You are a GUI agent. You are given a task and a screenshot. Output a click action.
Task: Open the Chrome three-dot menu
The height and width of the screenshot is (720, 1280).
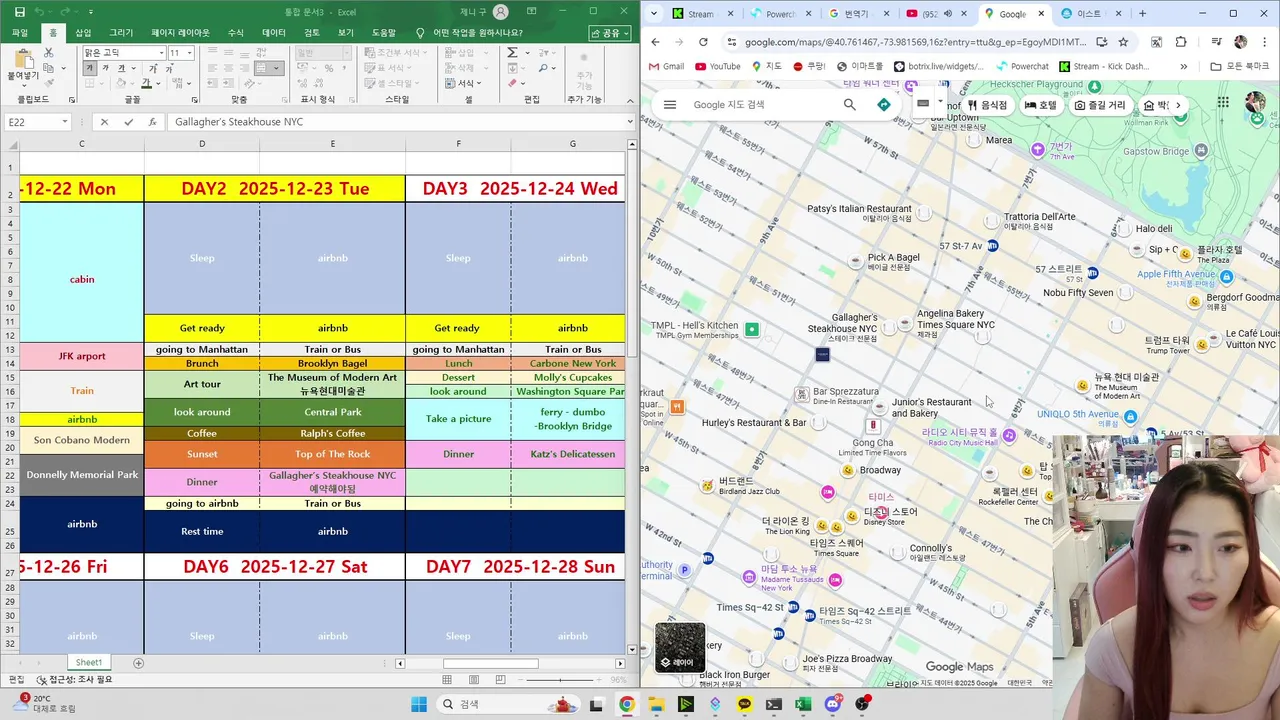click(x=1264, y=42)
